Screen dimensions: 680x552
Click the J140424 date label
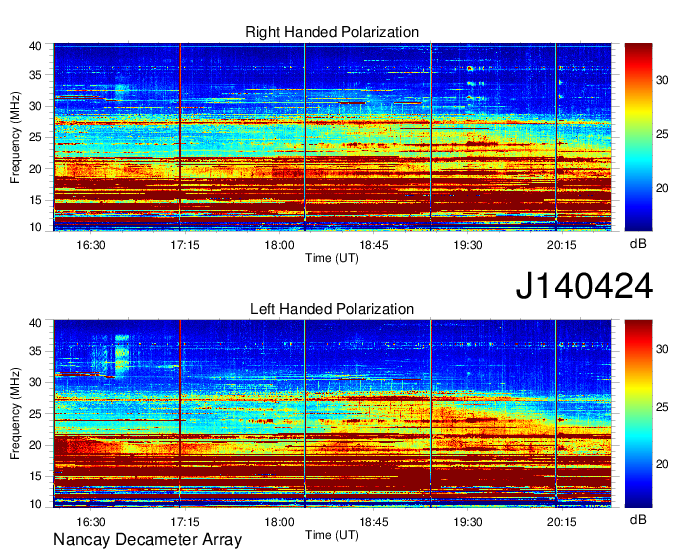pyautogui.click(x=584, y=286)
